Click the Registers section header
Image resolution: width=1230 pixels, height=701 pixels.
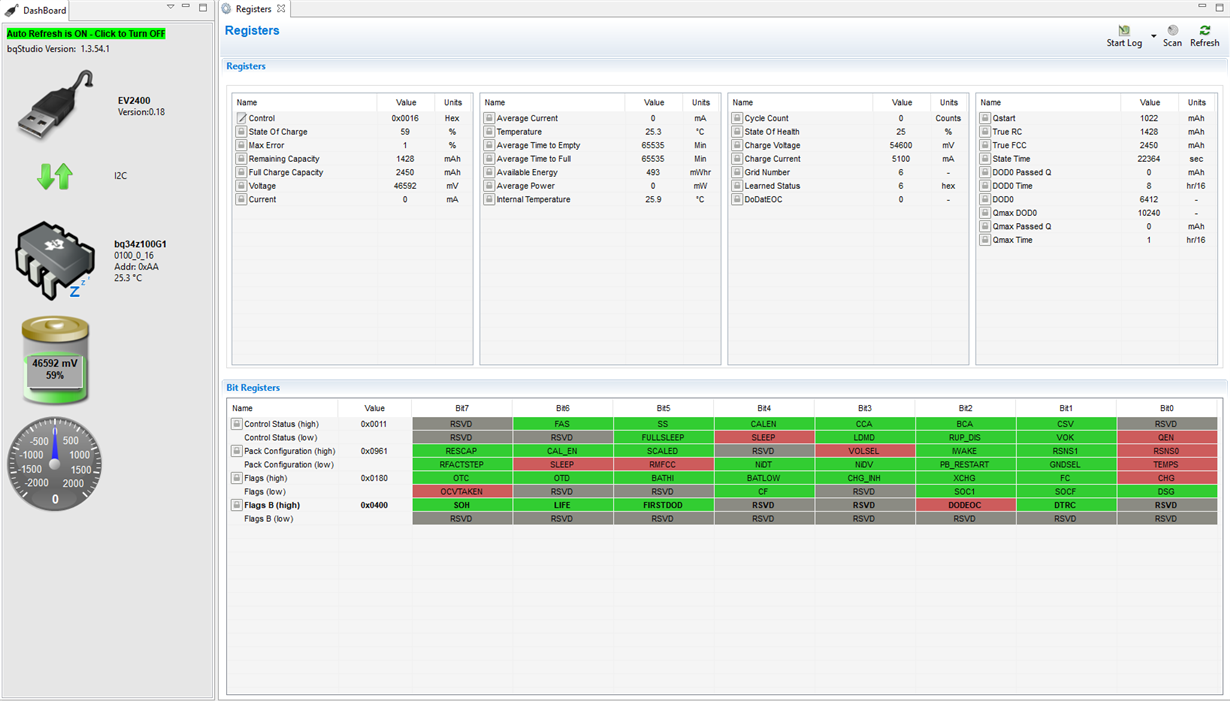click(246, 66)
